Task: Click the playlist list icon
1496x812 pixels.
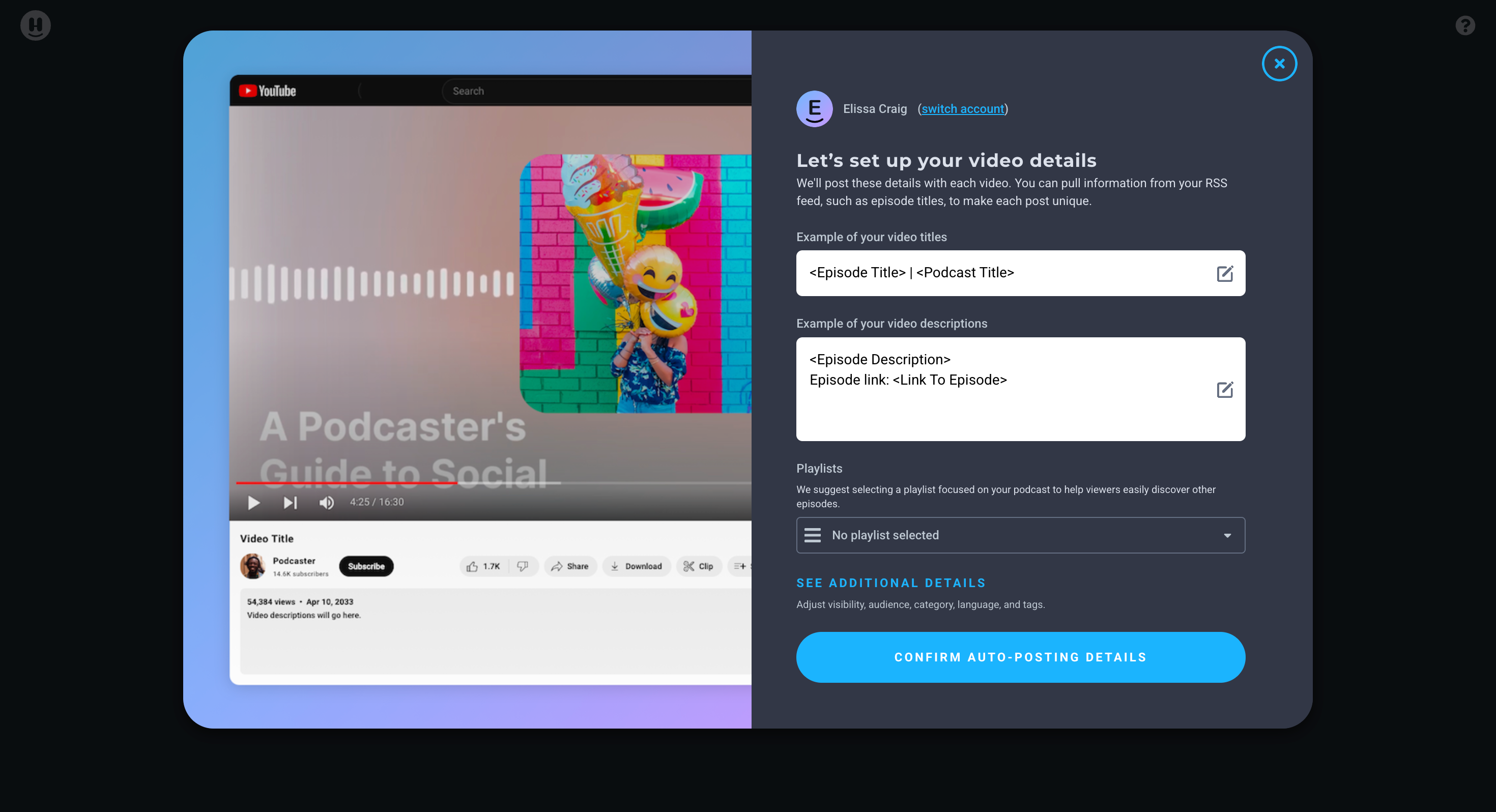Action: pos(813,535)
